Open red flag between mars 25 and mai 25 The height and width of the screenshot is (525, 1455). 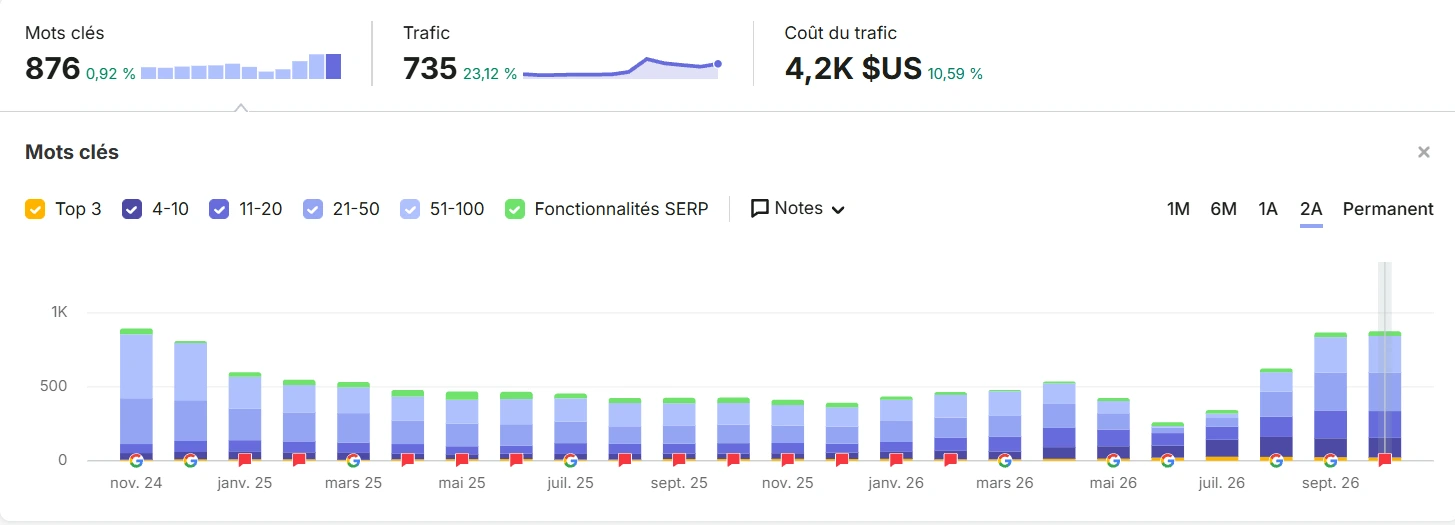[407, 460]
